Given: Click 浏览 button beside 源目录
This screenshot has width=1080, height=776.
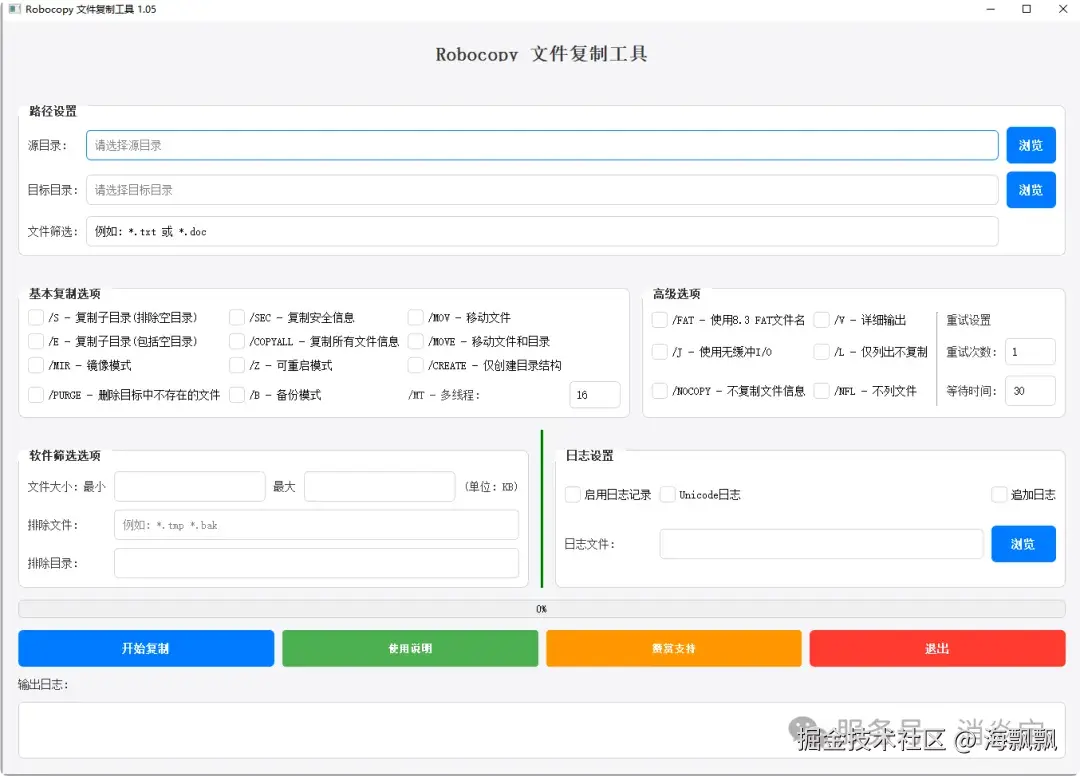Looking at the screenshot, I should (x=1031, y=144).
